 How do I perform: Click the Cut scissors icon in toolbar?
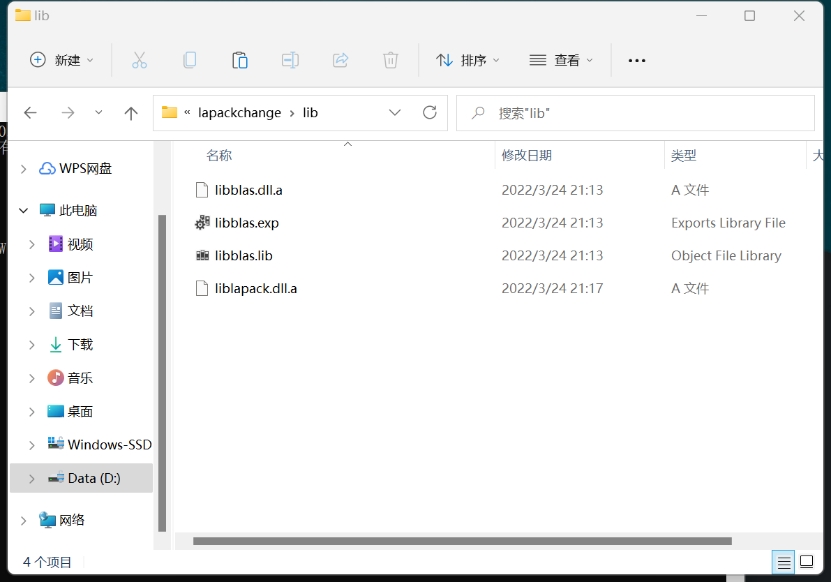click(x=139, y=60)
